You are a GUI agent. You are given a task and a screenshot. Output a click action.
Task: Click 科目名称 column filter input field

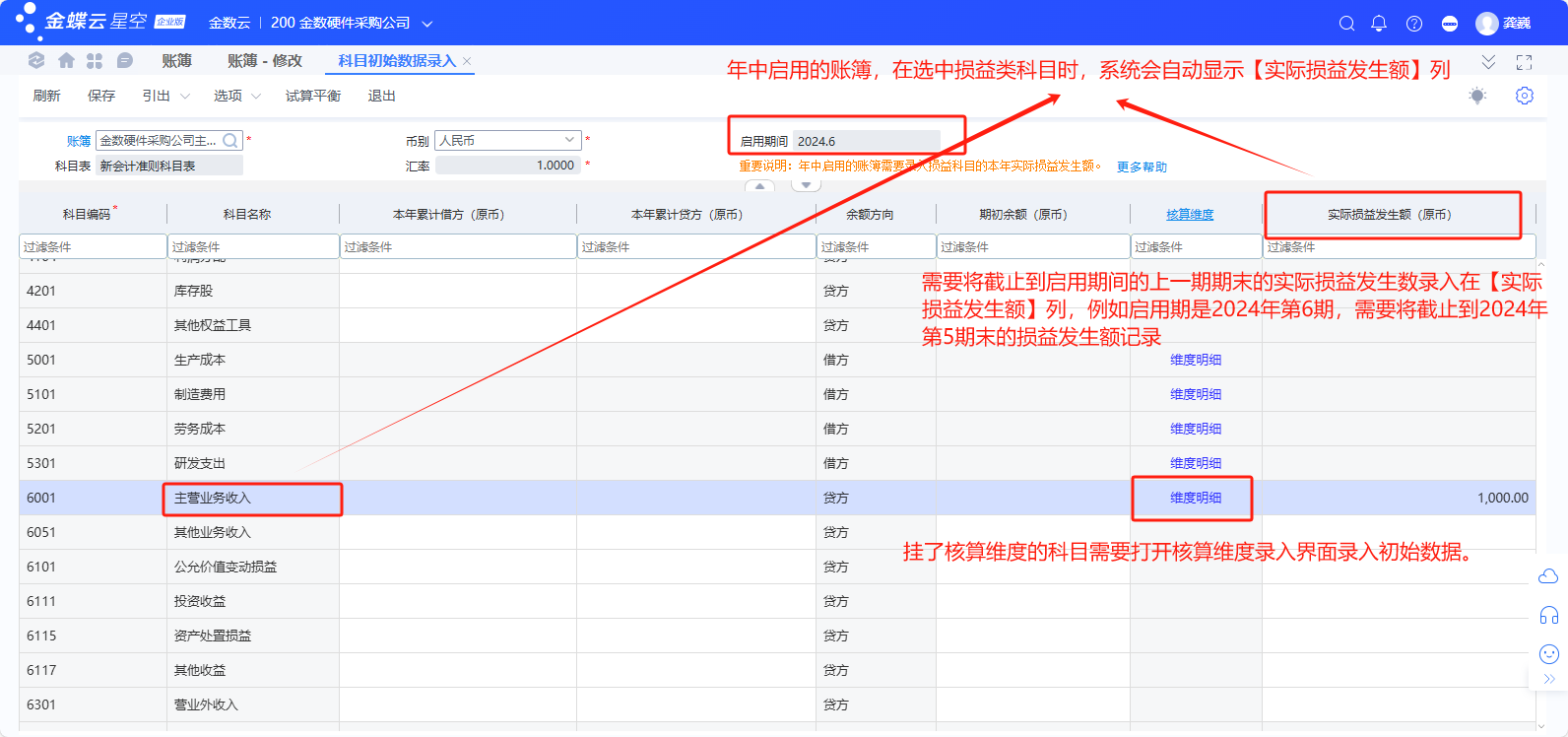click(x=252, y=246)
